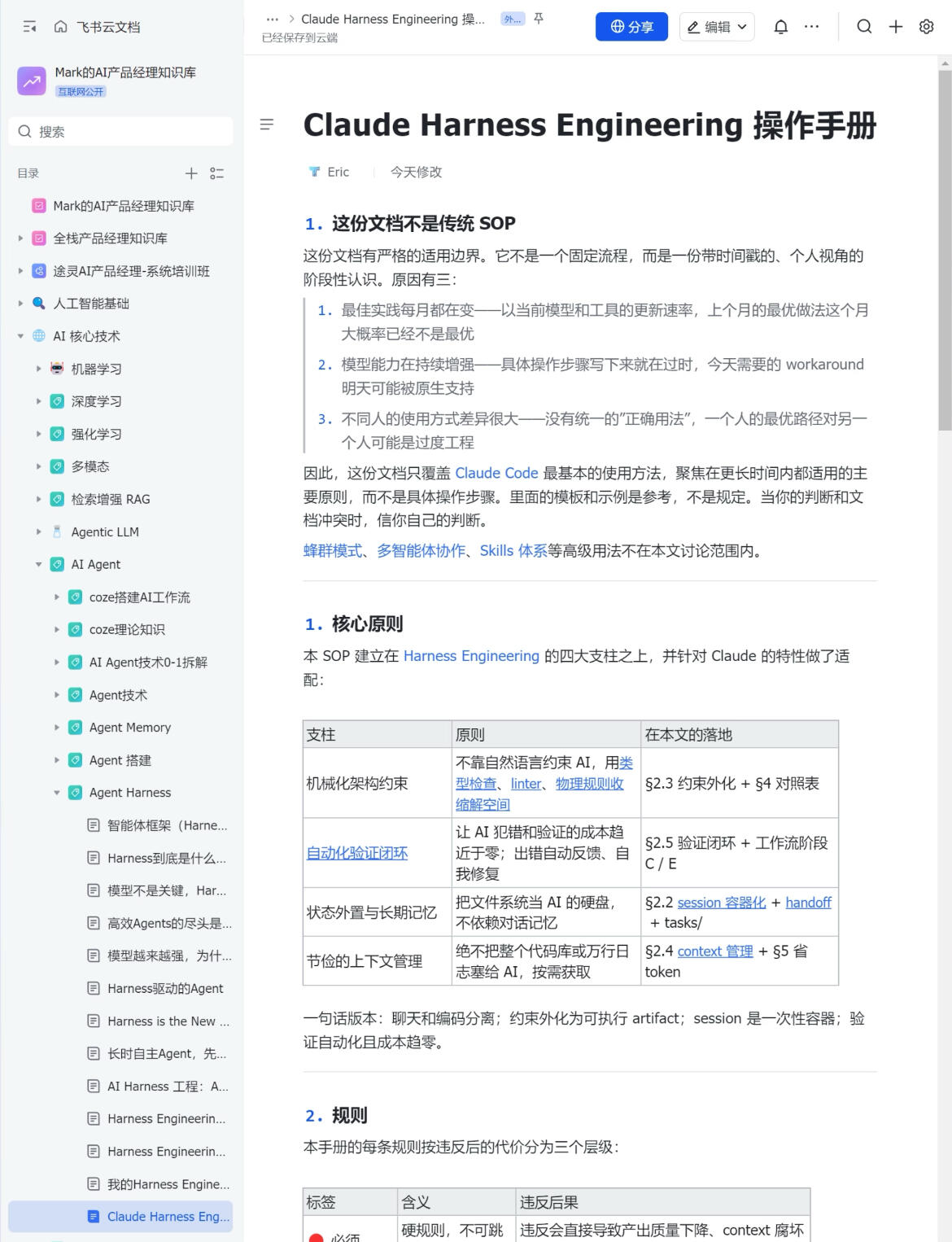Follow the session 容器化 link

[x=721, y=902]
